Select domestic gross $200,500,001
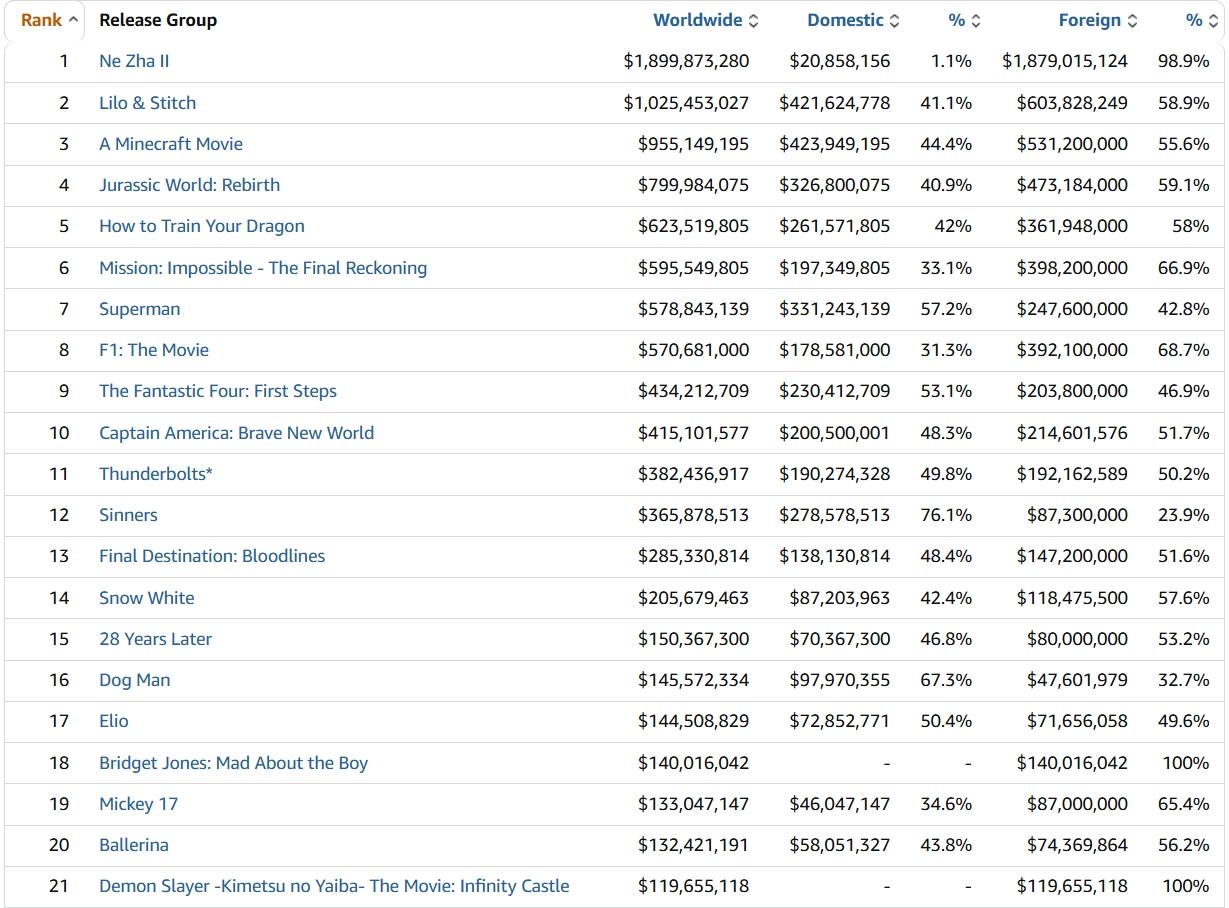The width and height of the screenshot is (1229, 908). [835, 433]
